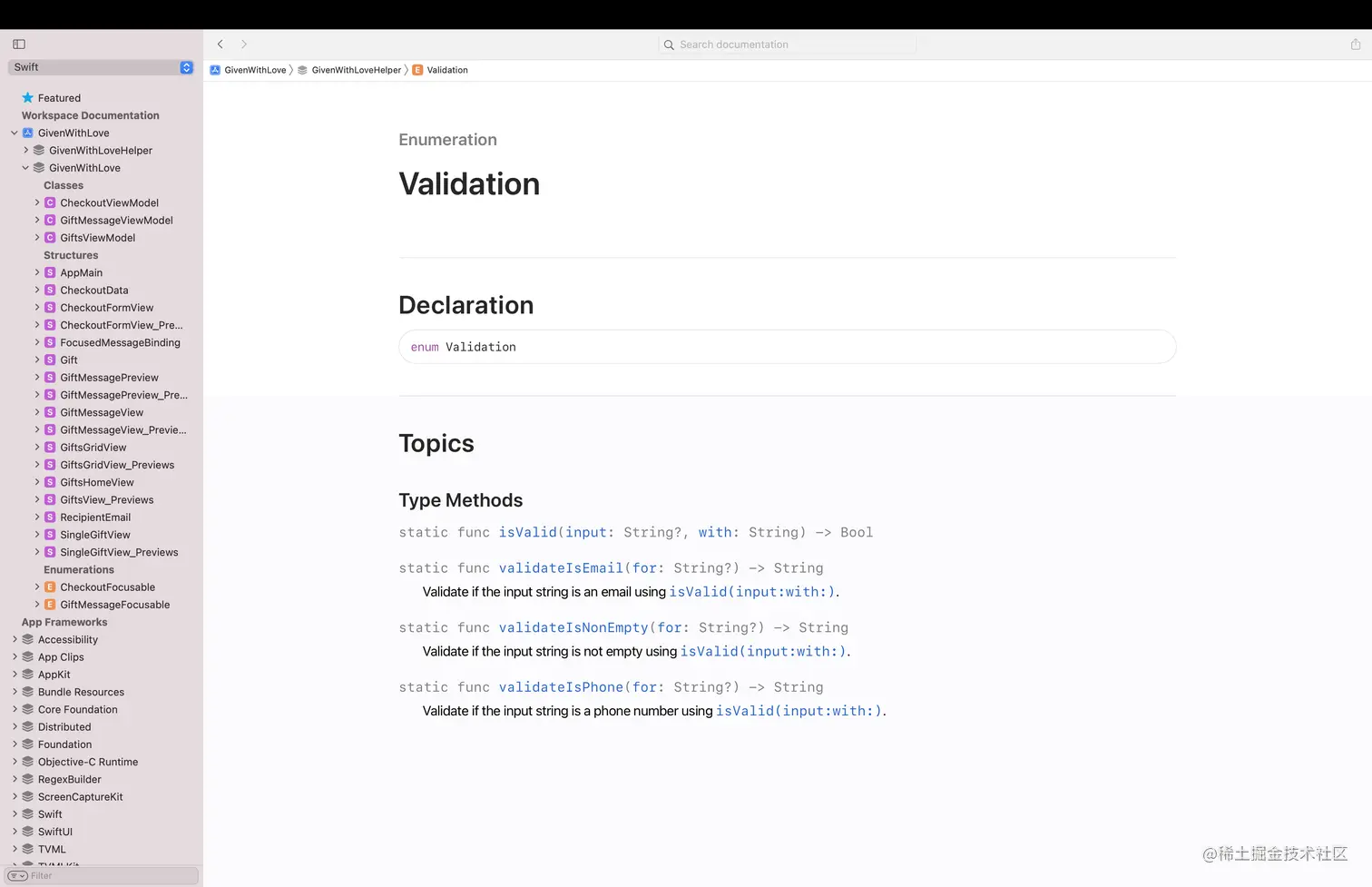Expand the Distributed framework disclosure arrow
Image resolution: width=1372 pixels, height=887 pixels.
click(x=15, y=727)
